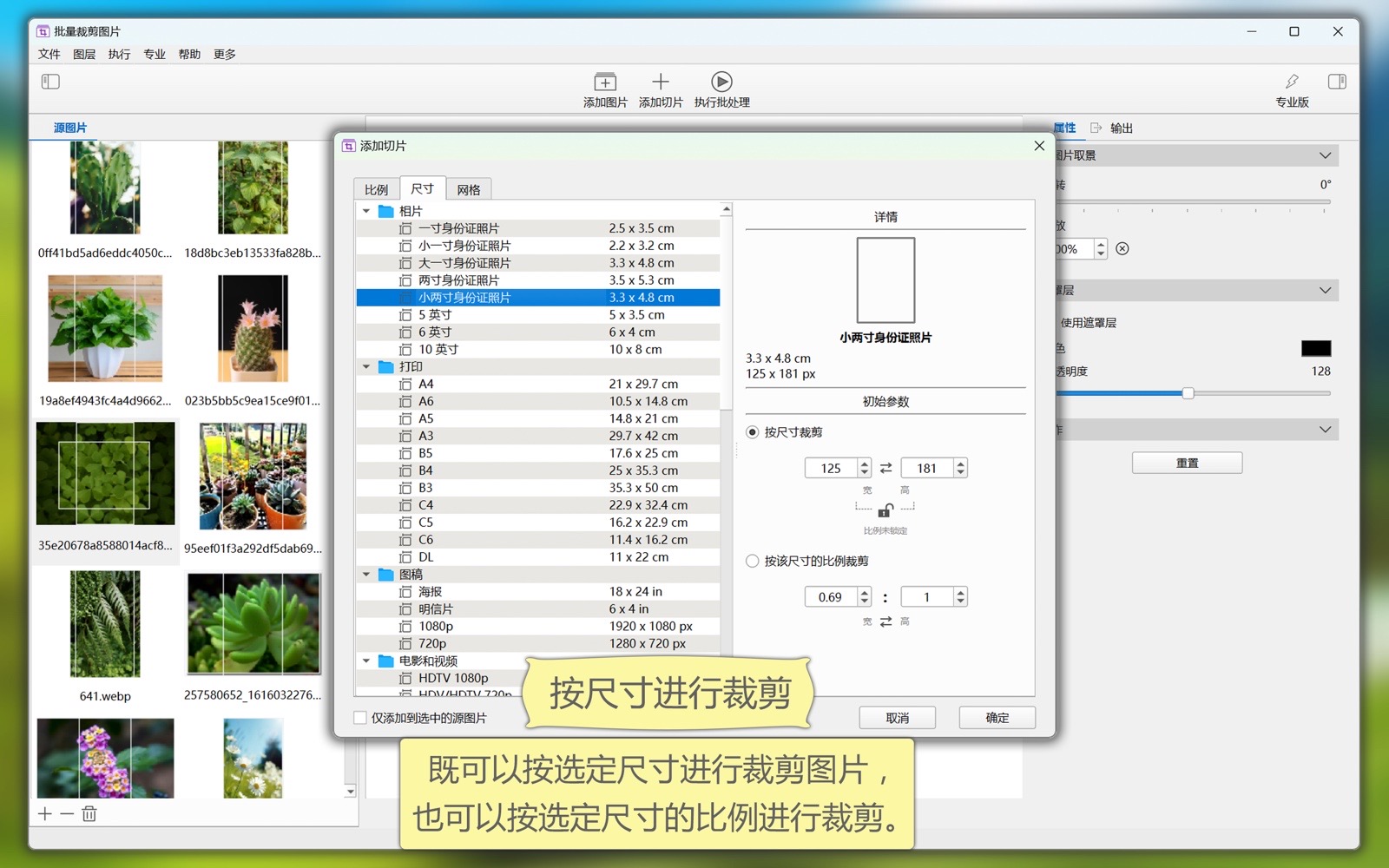
Task: Select the 按尺寸裁剪 radio button
Action: coord(753,432)
